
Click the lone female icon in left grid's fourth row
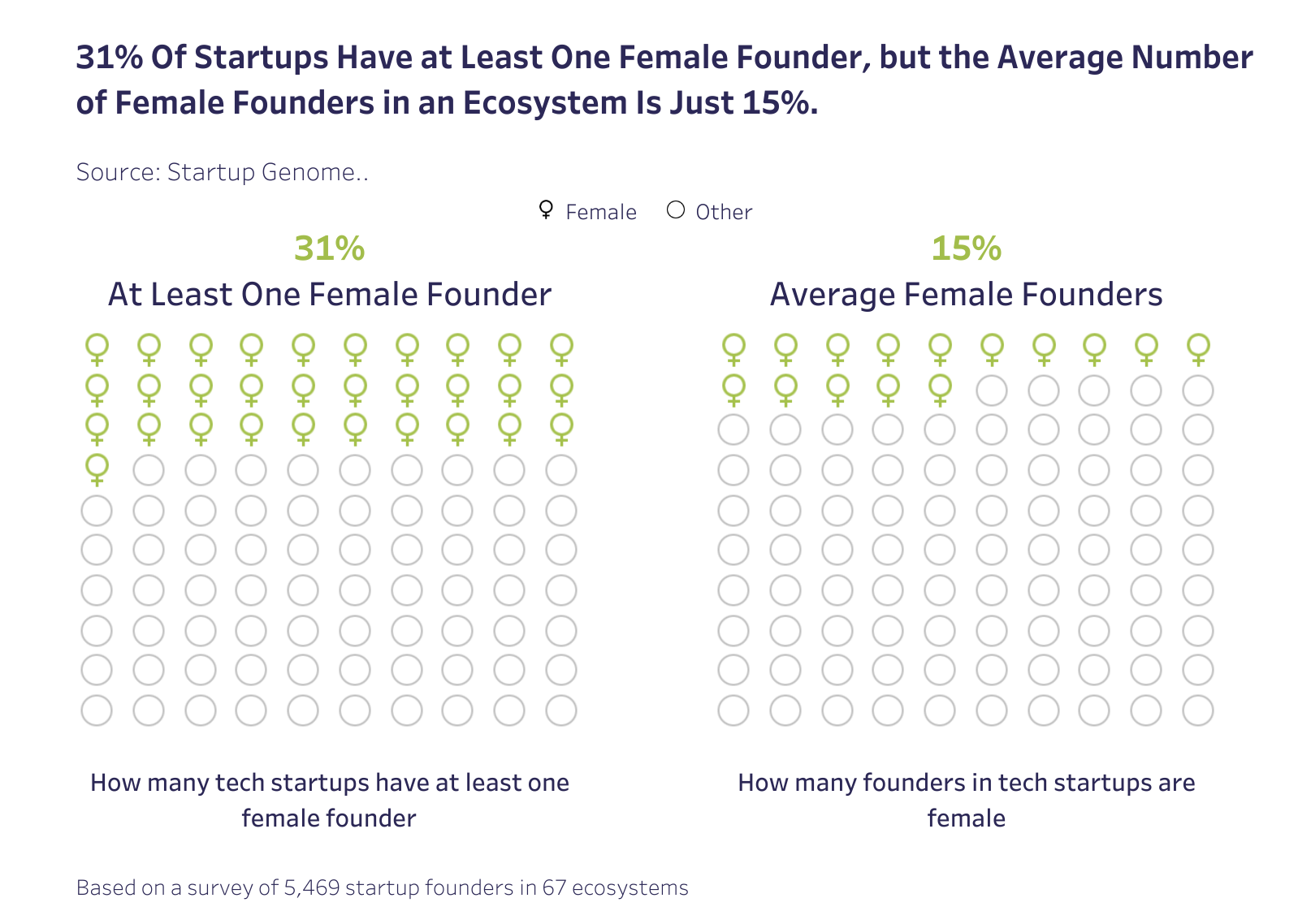(97, 469)
